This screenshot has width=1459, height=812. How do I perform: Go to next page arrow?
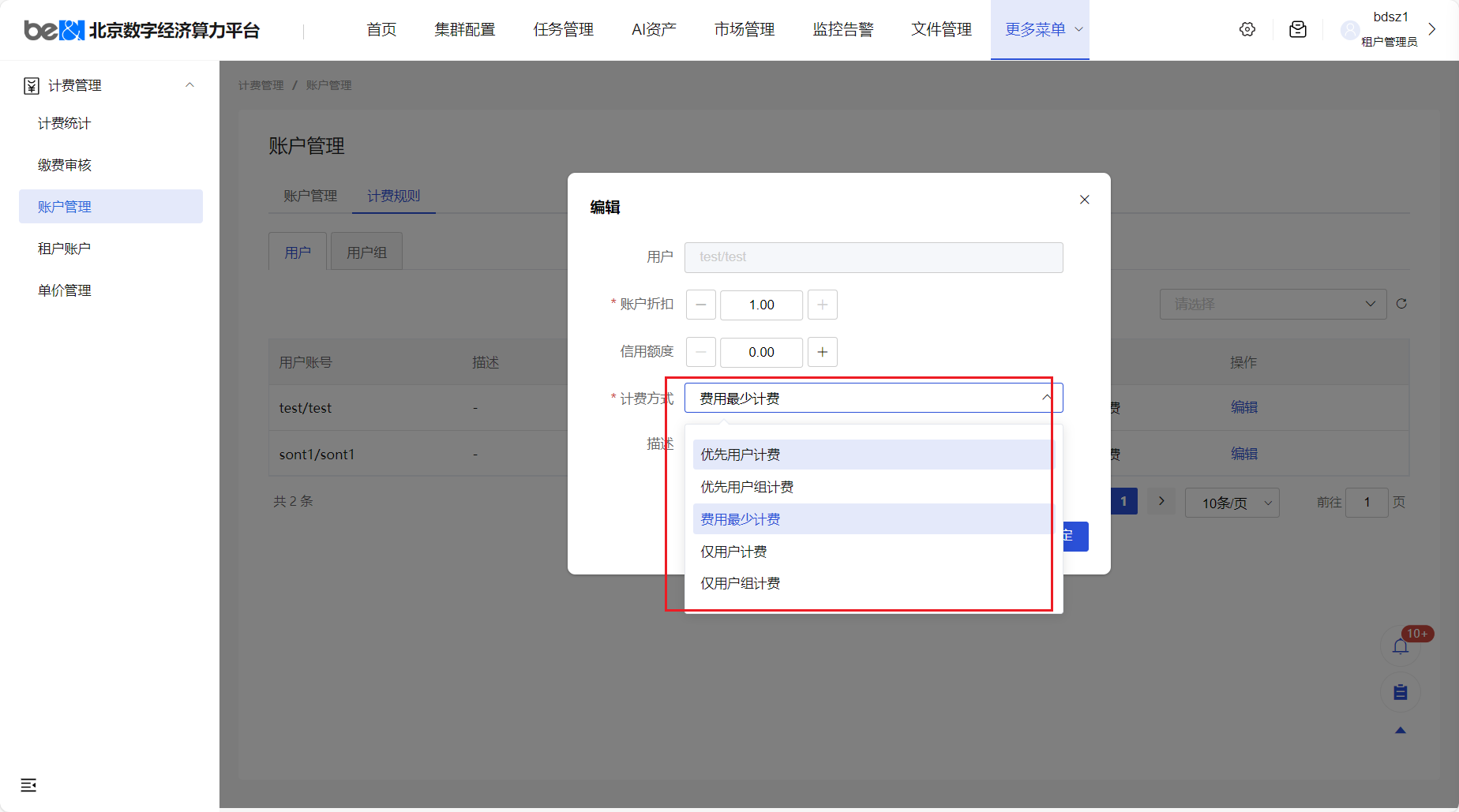click(1161, 501)
